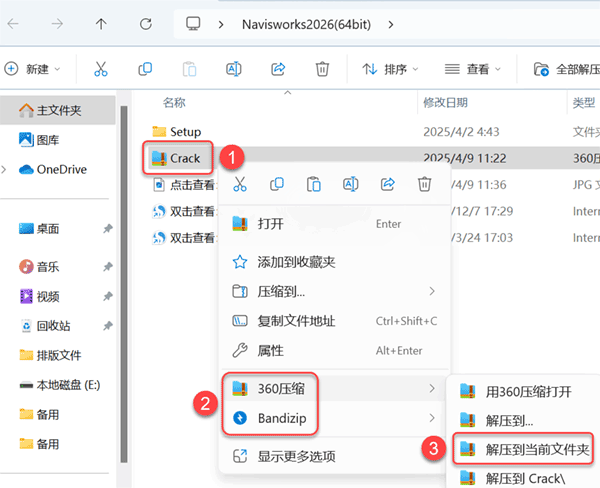The image size is (600, 488).
Task: Click the context menu Share icon
Action: click(x=388, y=184)
